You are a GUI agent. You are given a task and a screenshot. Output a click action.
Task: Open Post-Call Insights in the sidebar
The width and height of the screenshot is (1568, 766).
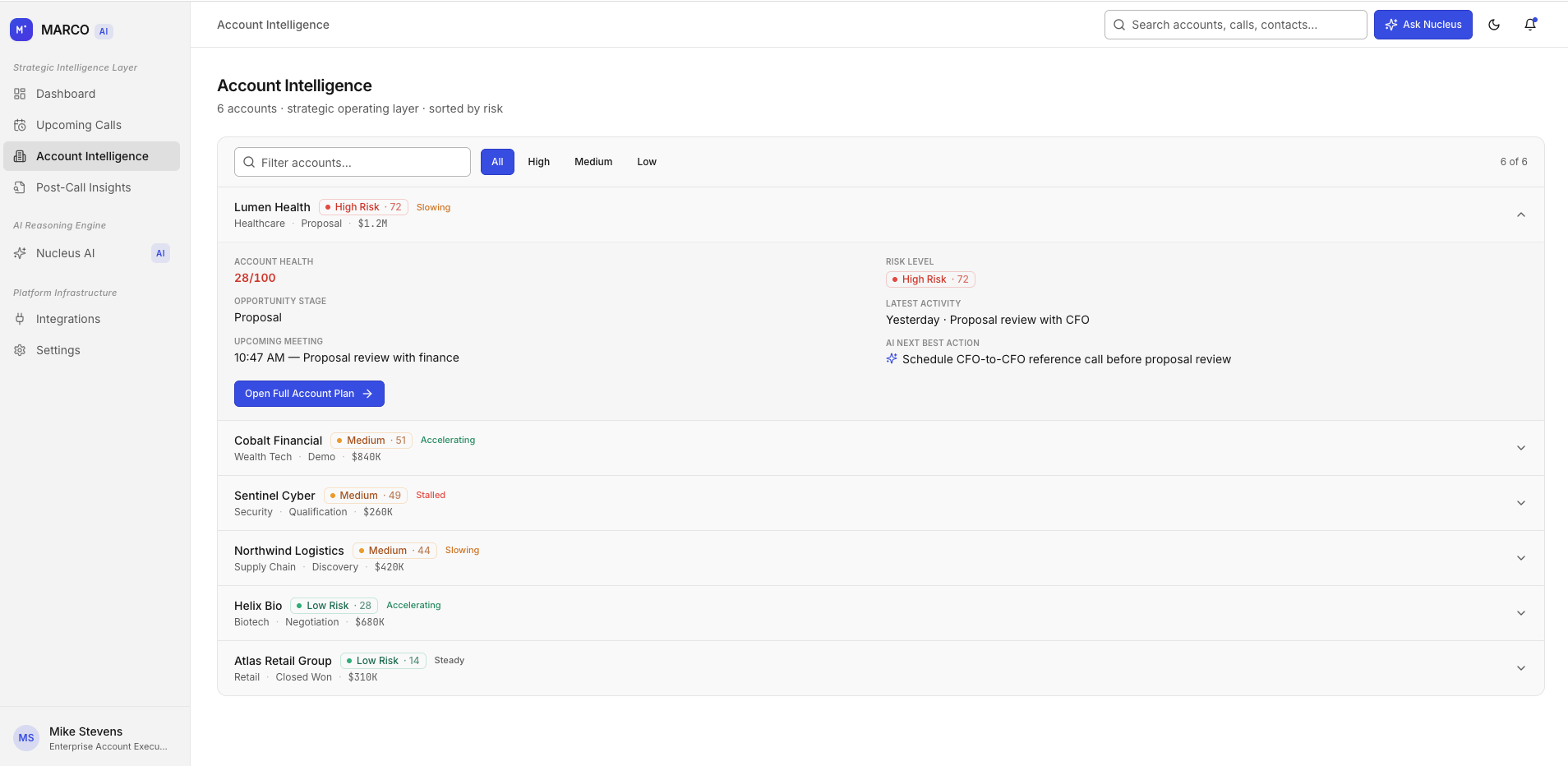point(91,187)
